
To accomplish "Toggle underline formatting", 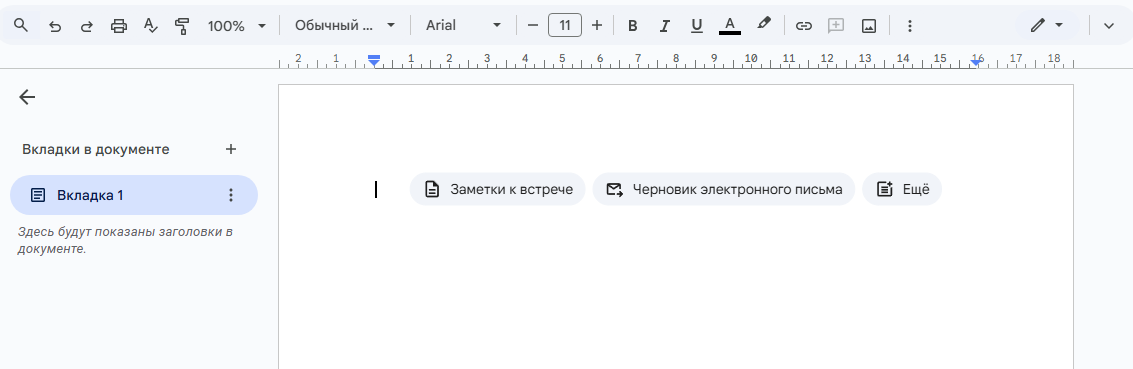I will pos(697,26).
